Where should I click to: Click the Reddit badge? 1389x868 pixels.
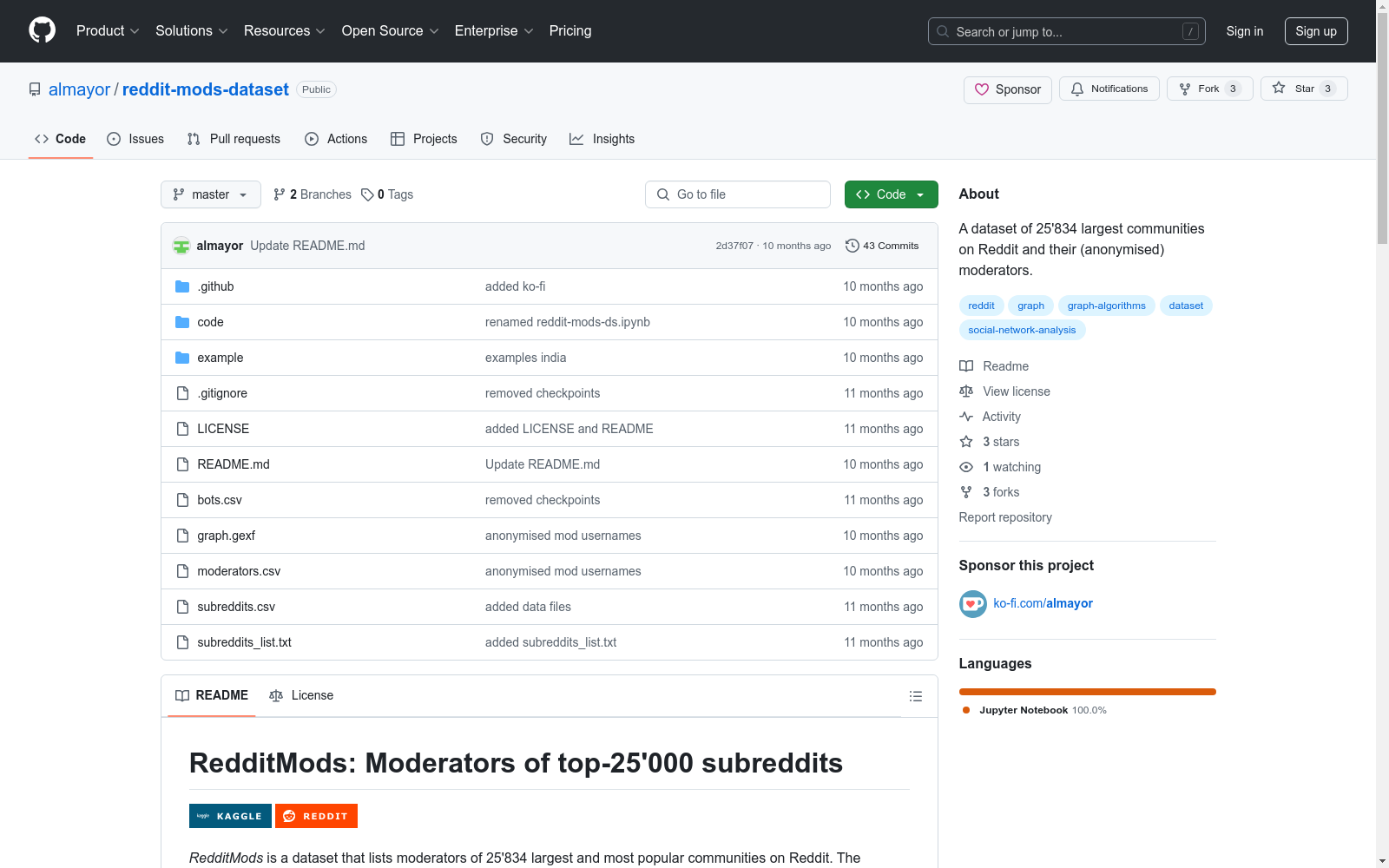pos(316,816)
